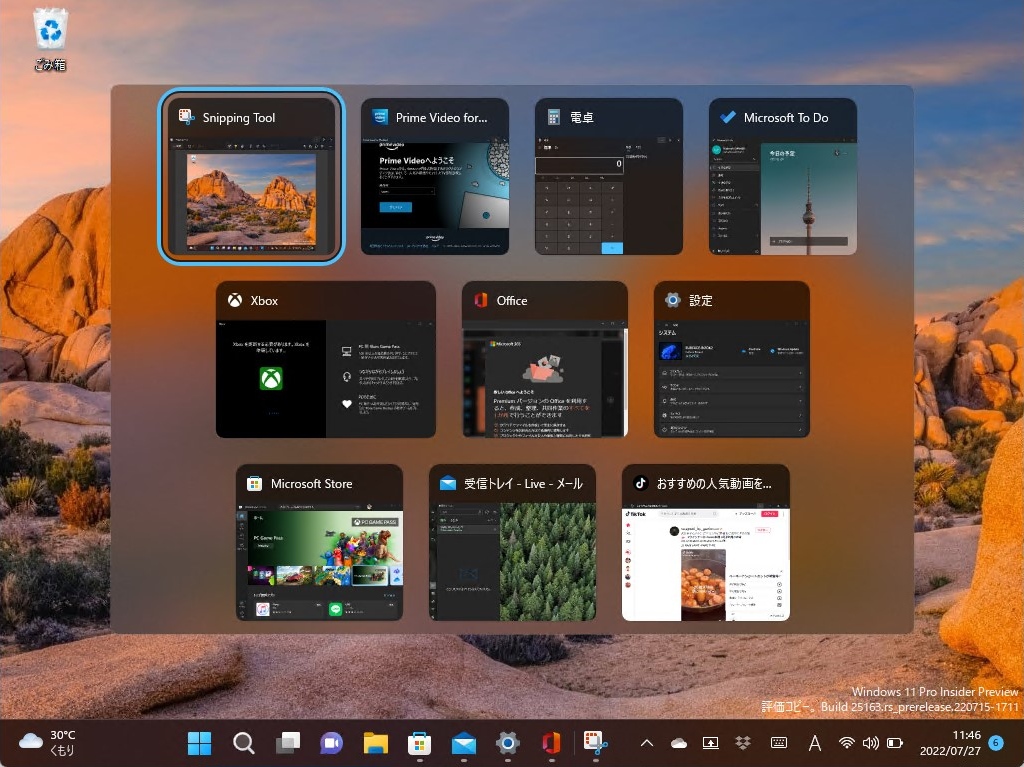1024x767 pixels.
Task: Switch to the 電卓 calculator window
Action: pyautogui.click(x=609, y=176)
